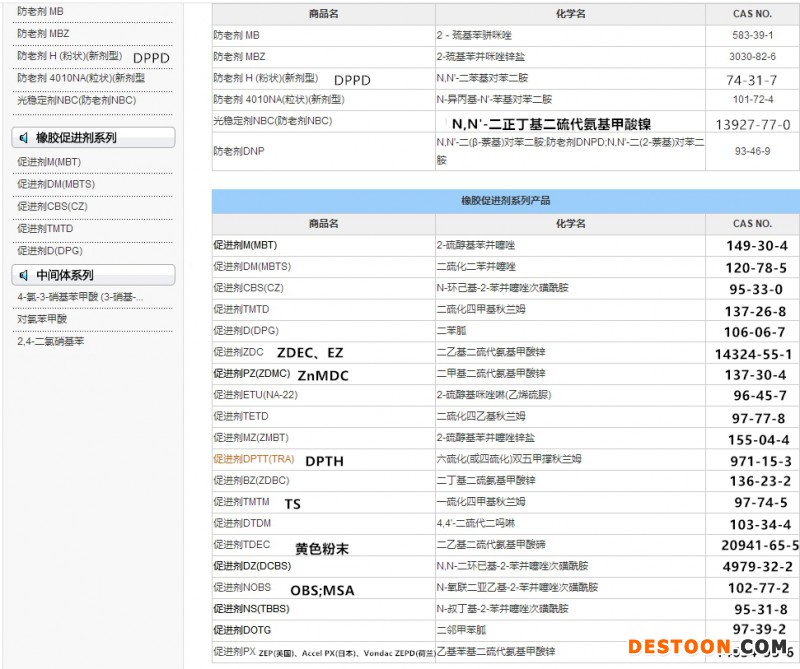This screenshot has width=800, height=669.
Task: Click the 橡胶促进剂系列产品 blue table header
Action: [505, 201]
